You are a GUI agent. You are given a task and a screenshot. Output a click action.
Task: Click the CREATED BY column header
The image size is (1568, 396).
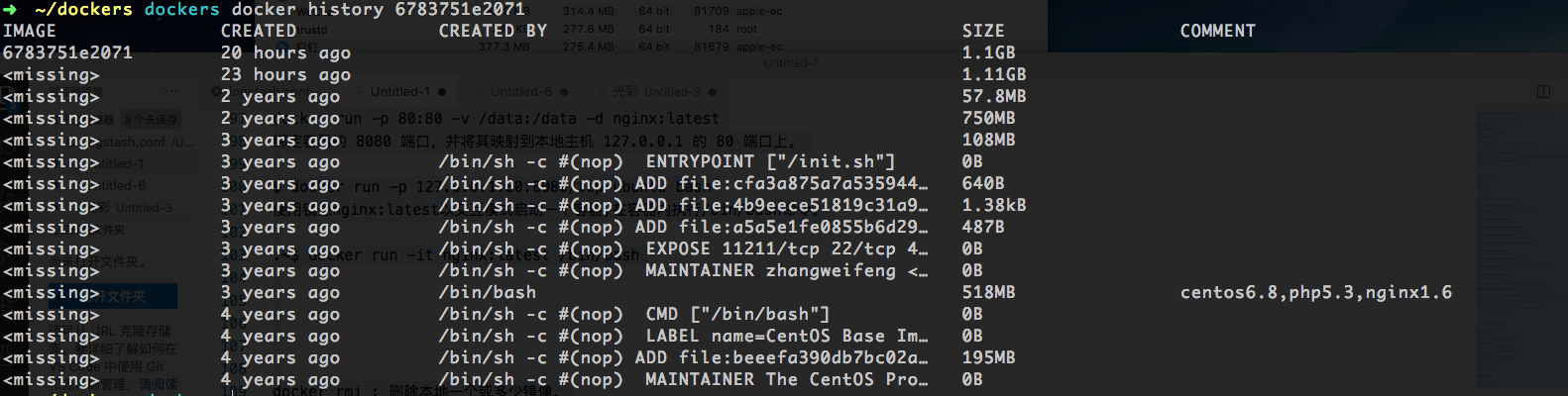point(493,31)
